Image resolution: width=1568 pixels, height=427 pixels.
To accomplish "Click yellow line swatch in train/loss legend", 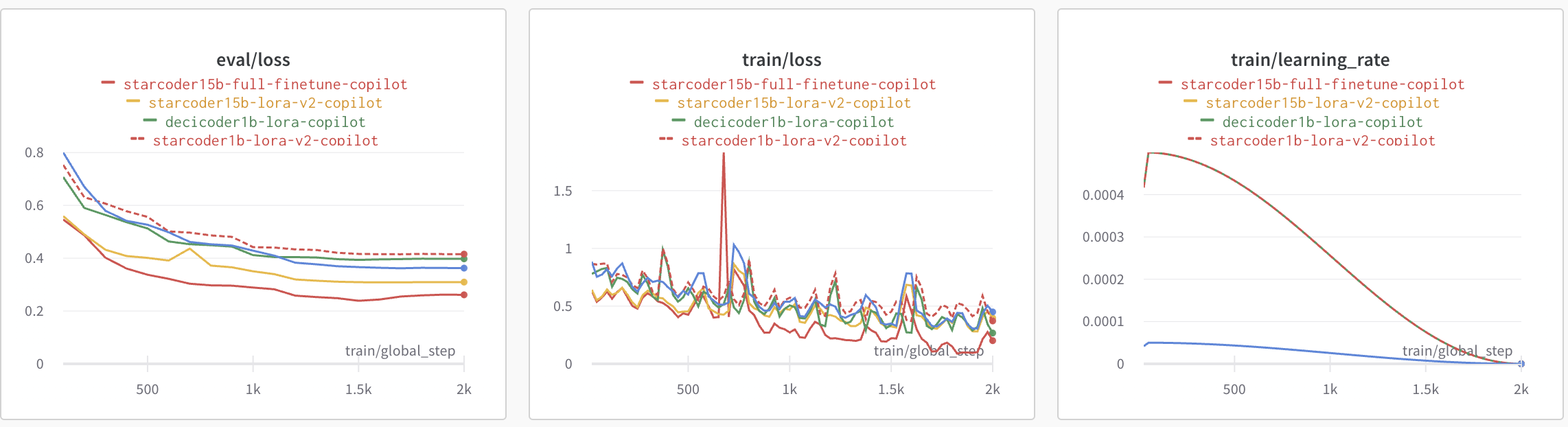I will click(x=662, y=102).
